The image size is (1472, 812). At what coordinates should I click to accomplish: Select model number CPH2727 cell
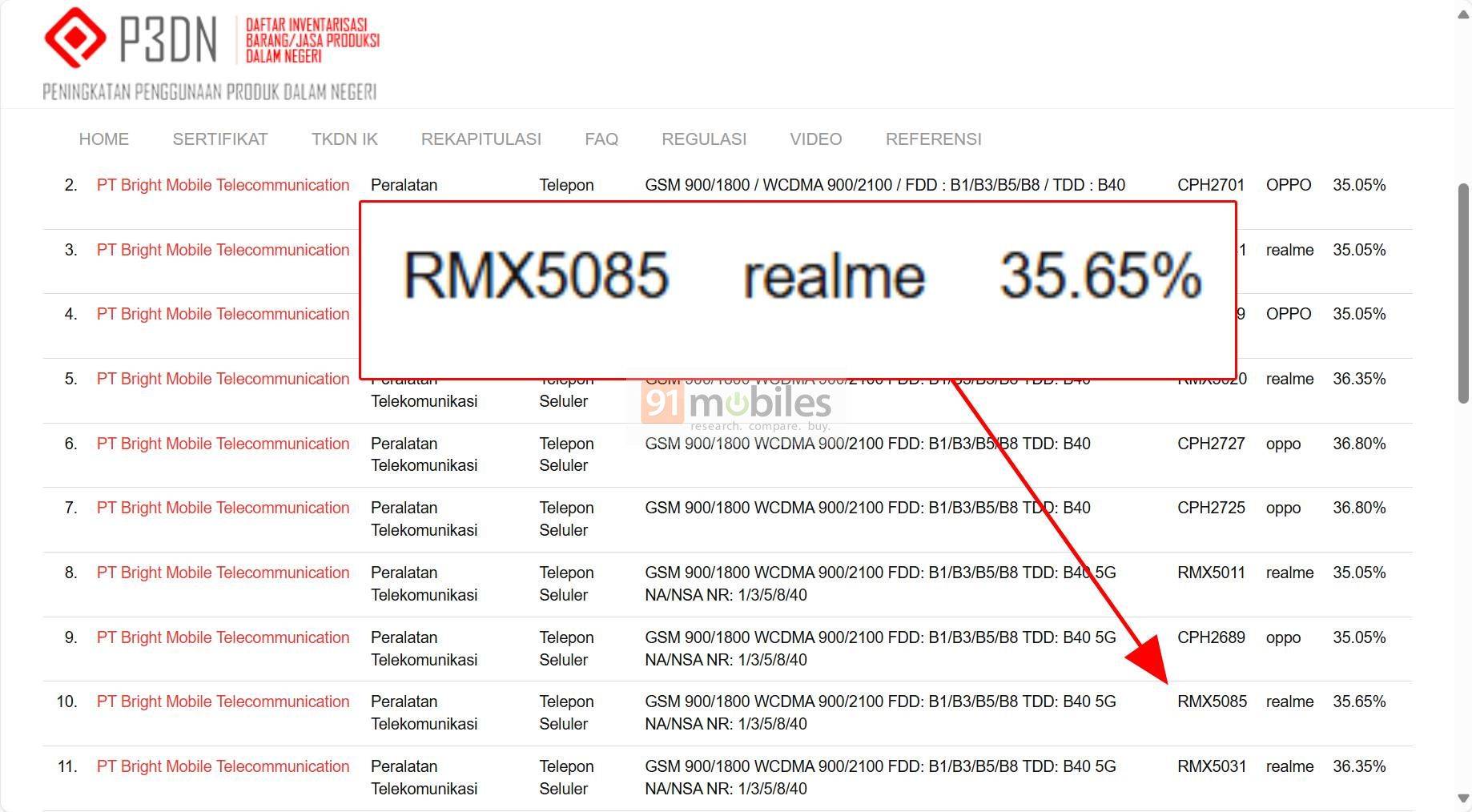(1211, 444)
